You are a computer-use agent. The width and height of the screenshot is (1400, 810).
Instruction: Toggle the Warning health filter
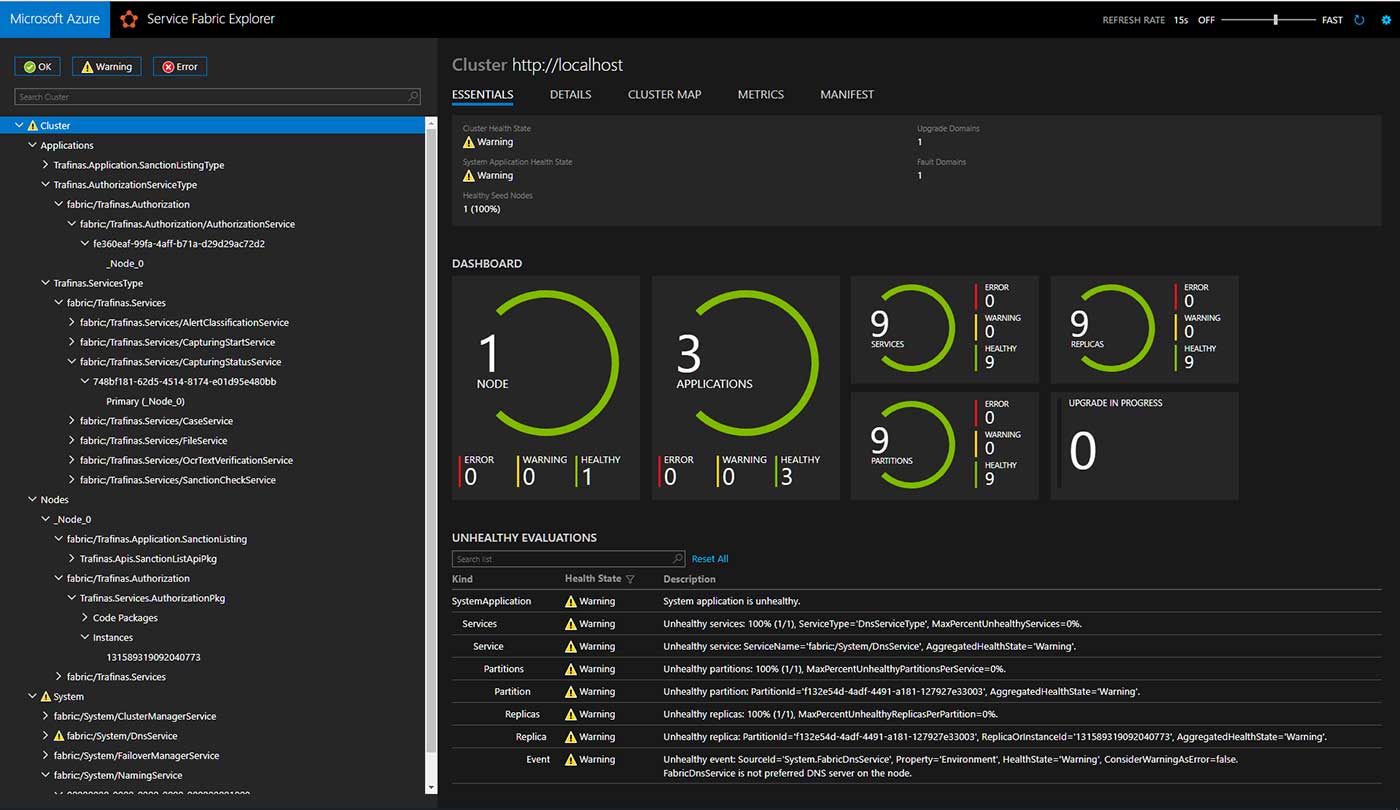point(106,67)
